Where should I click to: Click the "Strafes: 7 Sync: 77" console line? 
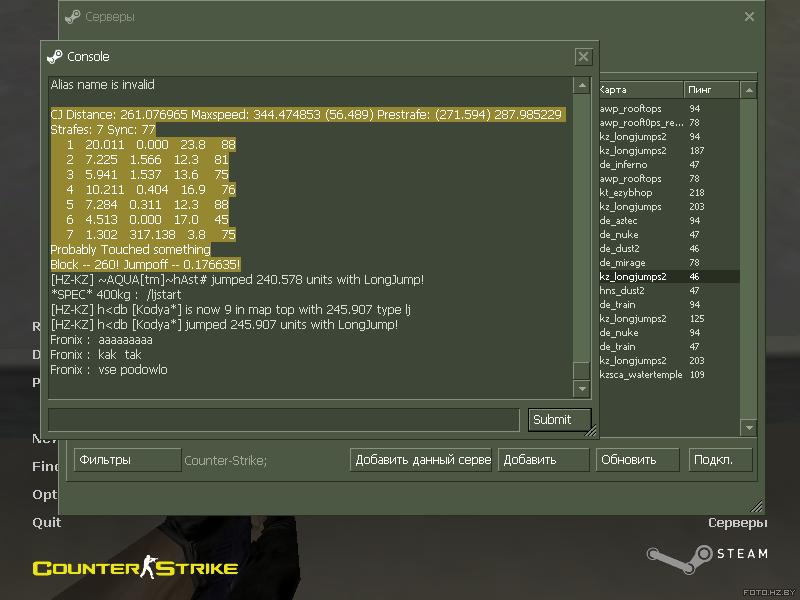[x=103, y=130]
